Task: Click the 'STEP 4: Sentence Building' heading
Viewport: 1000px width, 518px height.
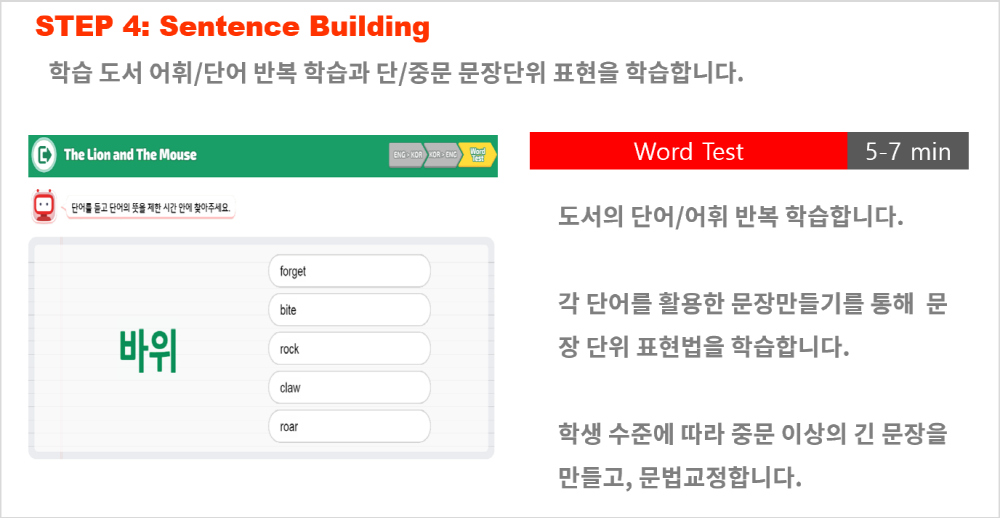Action: tap(233, 27)
